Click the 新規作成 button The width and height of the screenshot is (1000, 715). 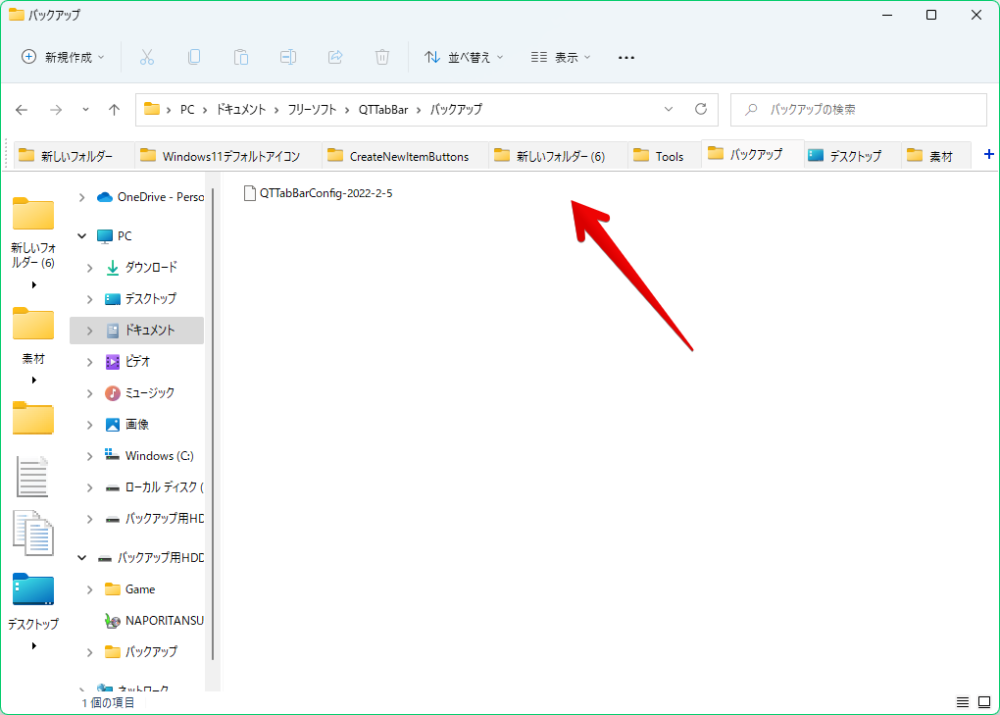pyautogui.click(x=63, y=57)
